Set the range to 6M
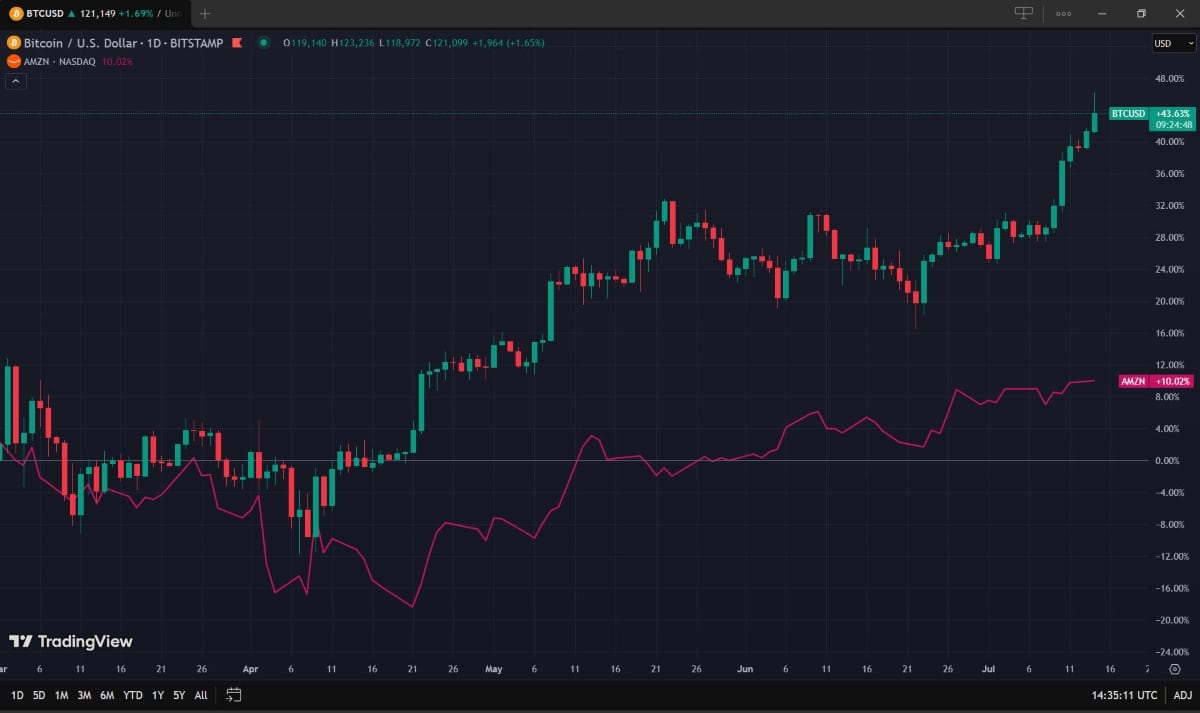Image resolution: width=1200 pixels, height=713 pixels. [x=107, y=695]
